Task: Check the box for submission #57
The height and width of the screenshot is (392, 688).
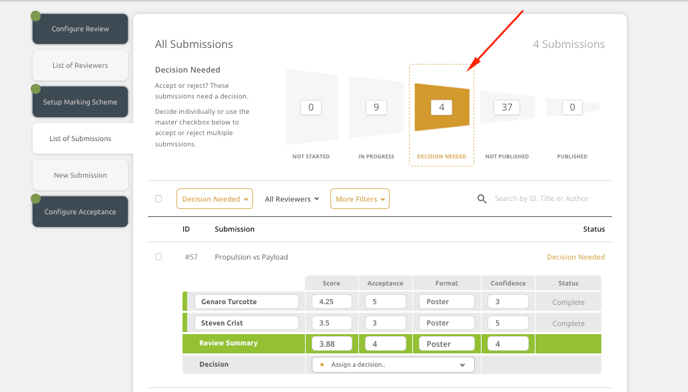Action: [158, 257]
